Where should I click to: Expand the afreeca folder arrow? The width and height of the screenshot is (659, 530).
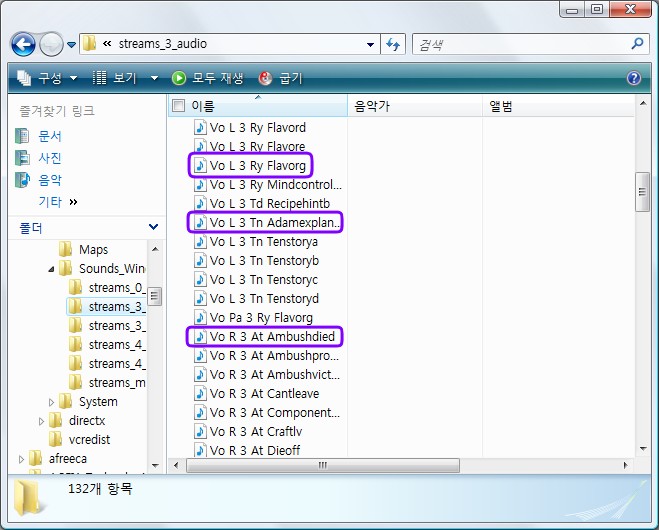click(21, 459)
